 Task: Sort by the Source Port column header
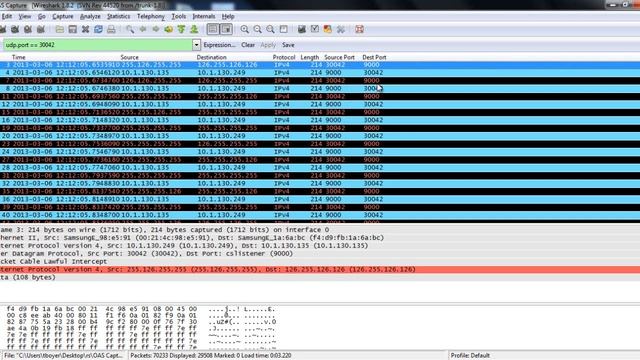339,57
